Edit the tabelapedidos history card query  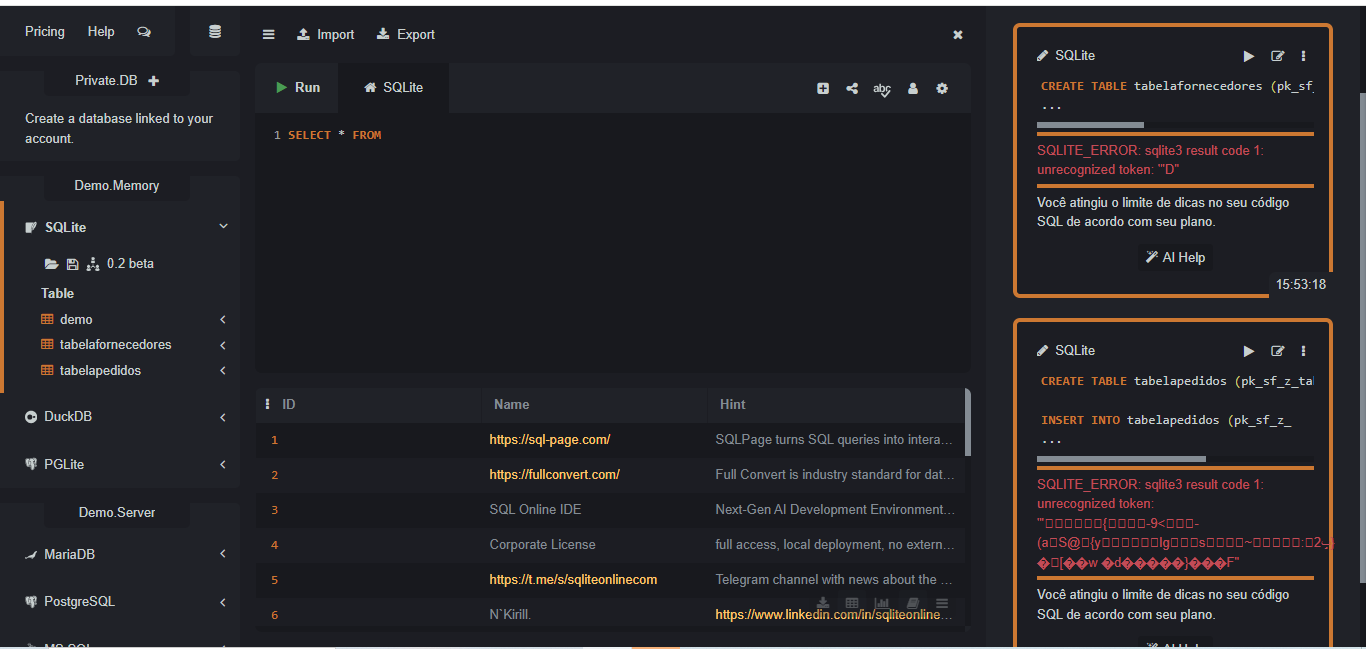coord(1277,351)
